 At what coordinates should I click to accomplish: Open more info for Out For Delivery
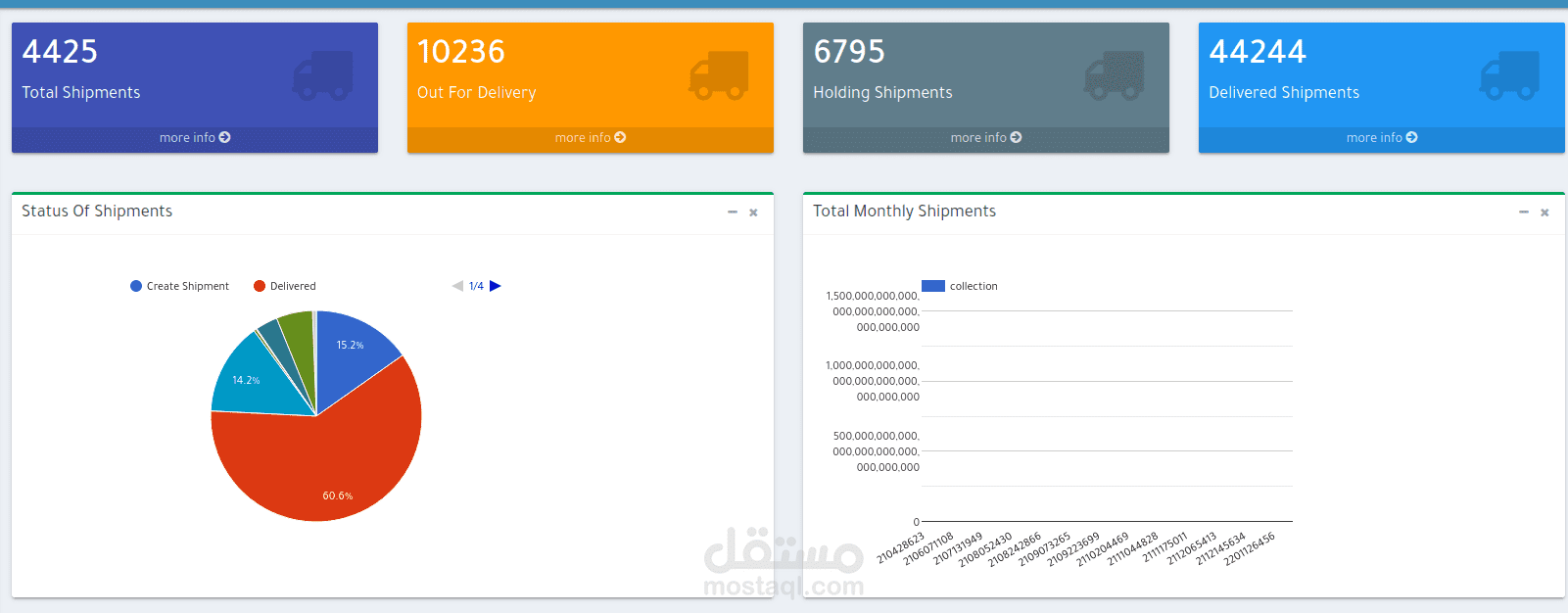tap(591, 138)
